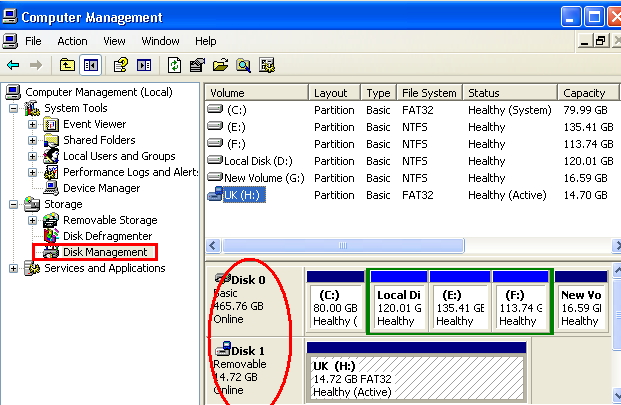Select the Storage tree item label
Viewport: 621px width, 405px height.
[x=63, y=204]
